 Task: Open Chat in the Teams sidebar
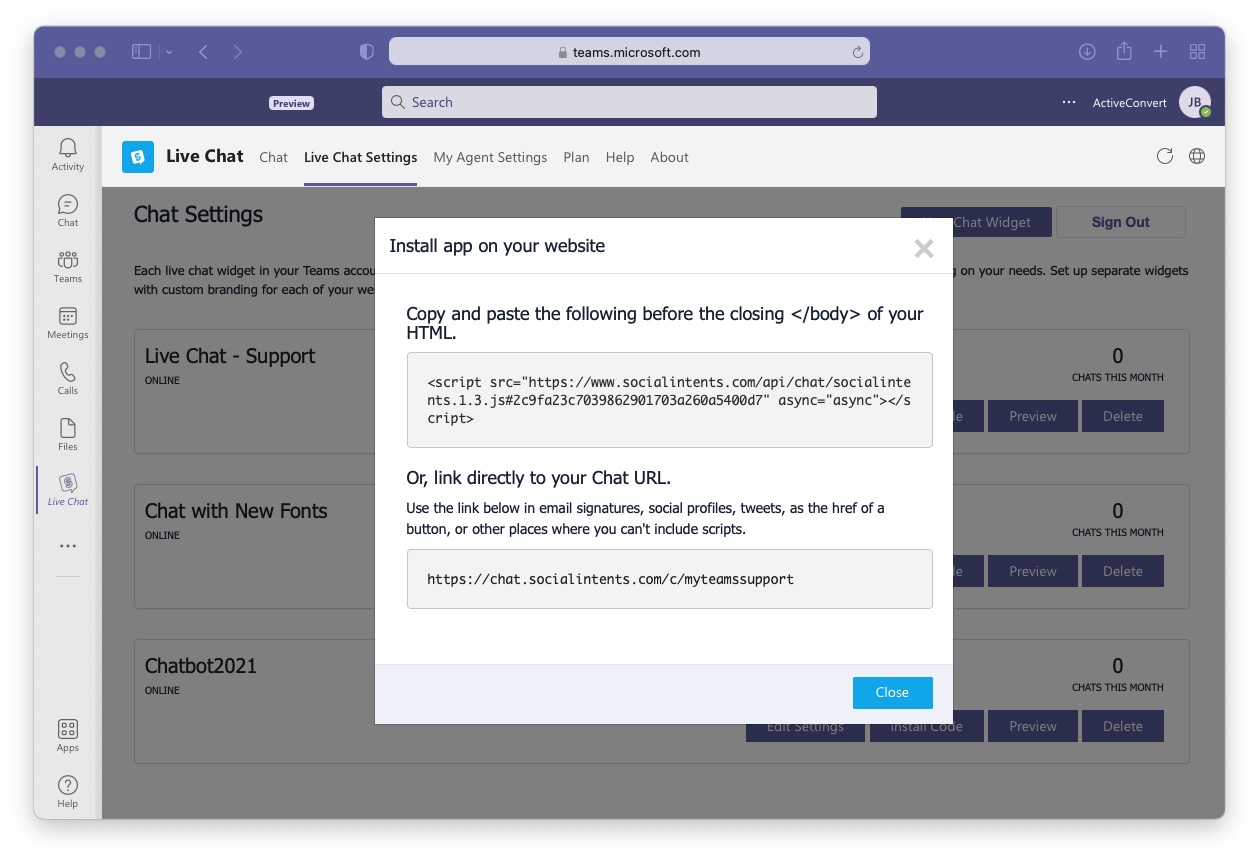tap(68, 210)
